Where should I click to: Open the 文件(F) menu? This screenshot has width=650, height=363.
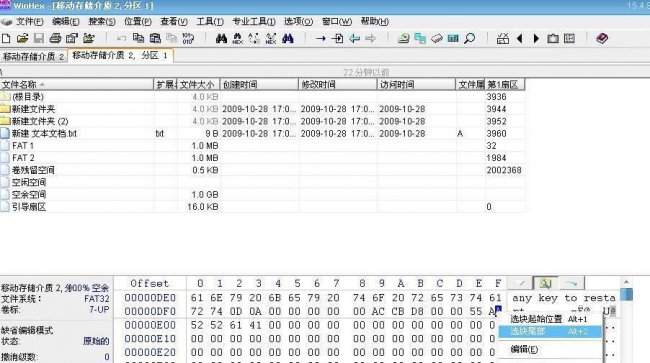pos(29,22)
